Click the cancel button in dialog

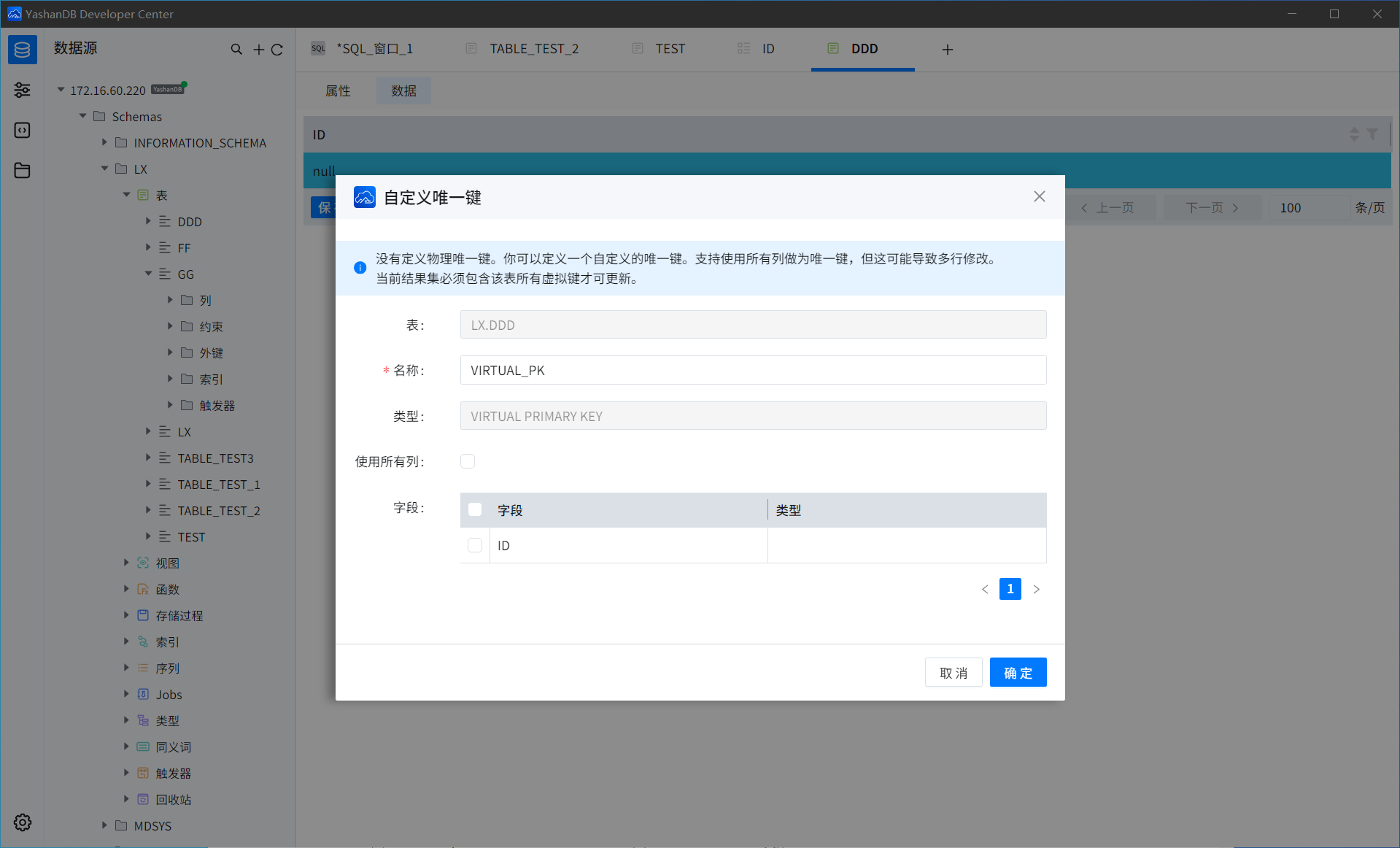[953, 672]
